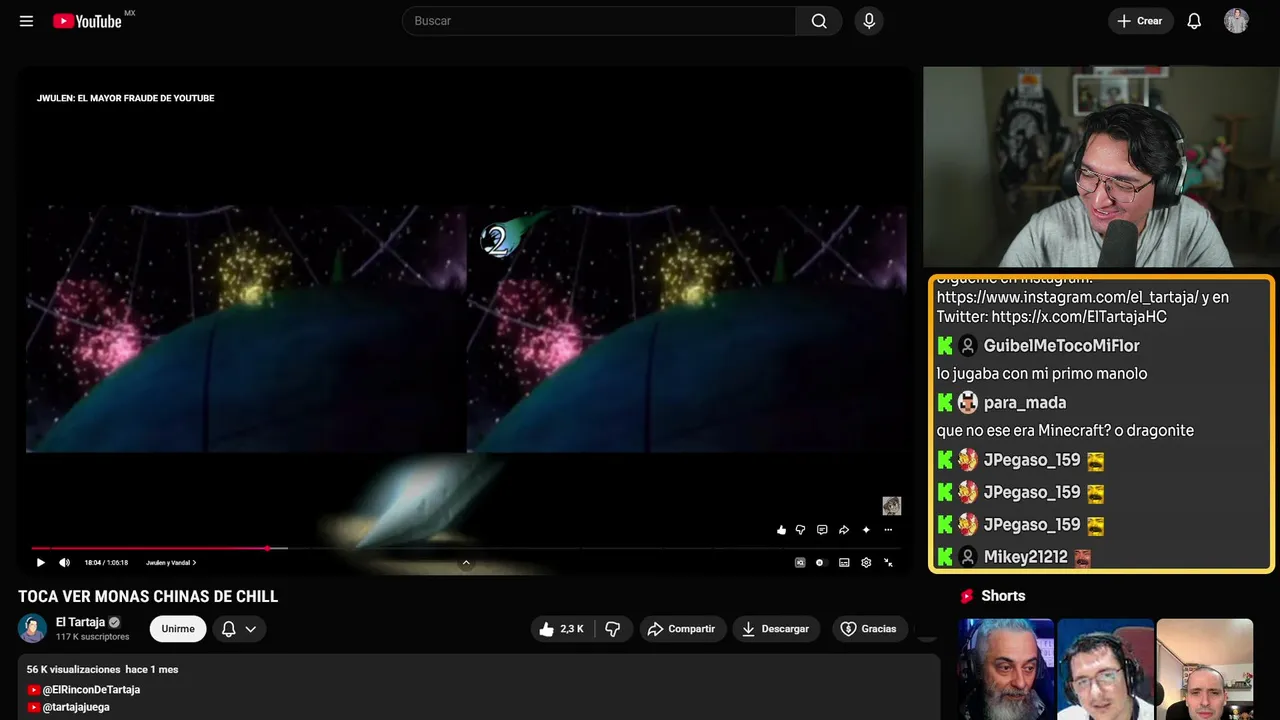Viewport: 1280px width, 720px height.
Task: Click the Shorts logo icon
Action: click(x=967, y=596)
